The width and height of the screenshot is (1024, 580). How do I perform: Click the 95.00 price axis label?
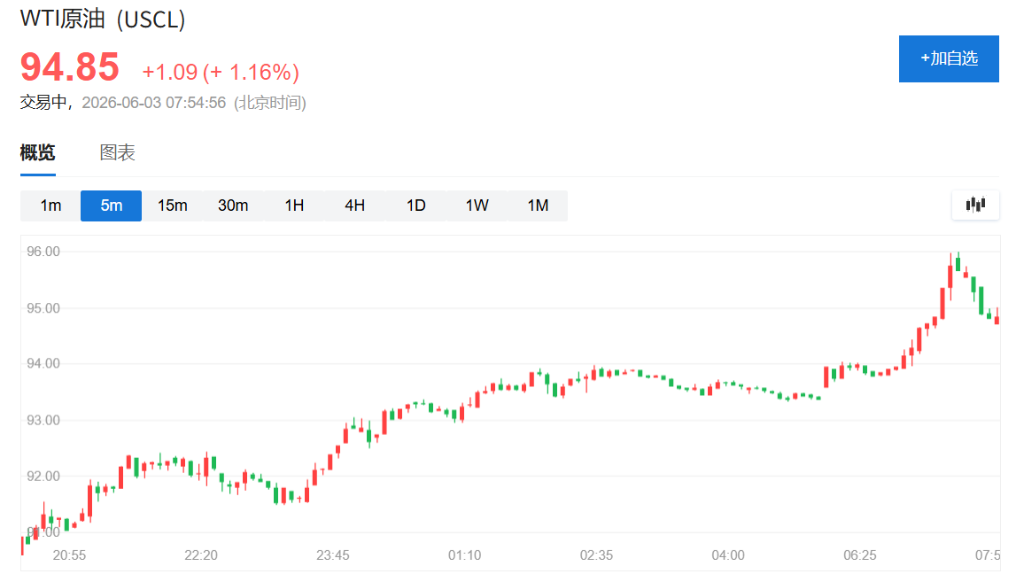pyautogui.click(x=43, y=308)
